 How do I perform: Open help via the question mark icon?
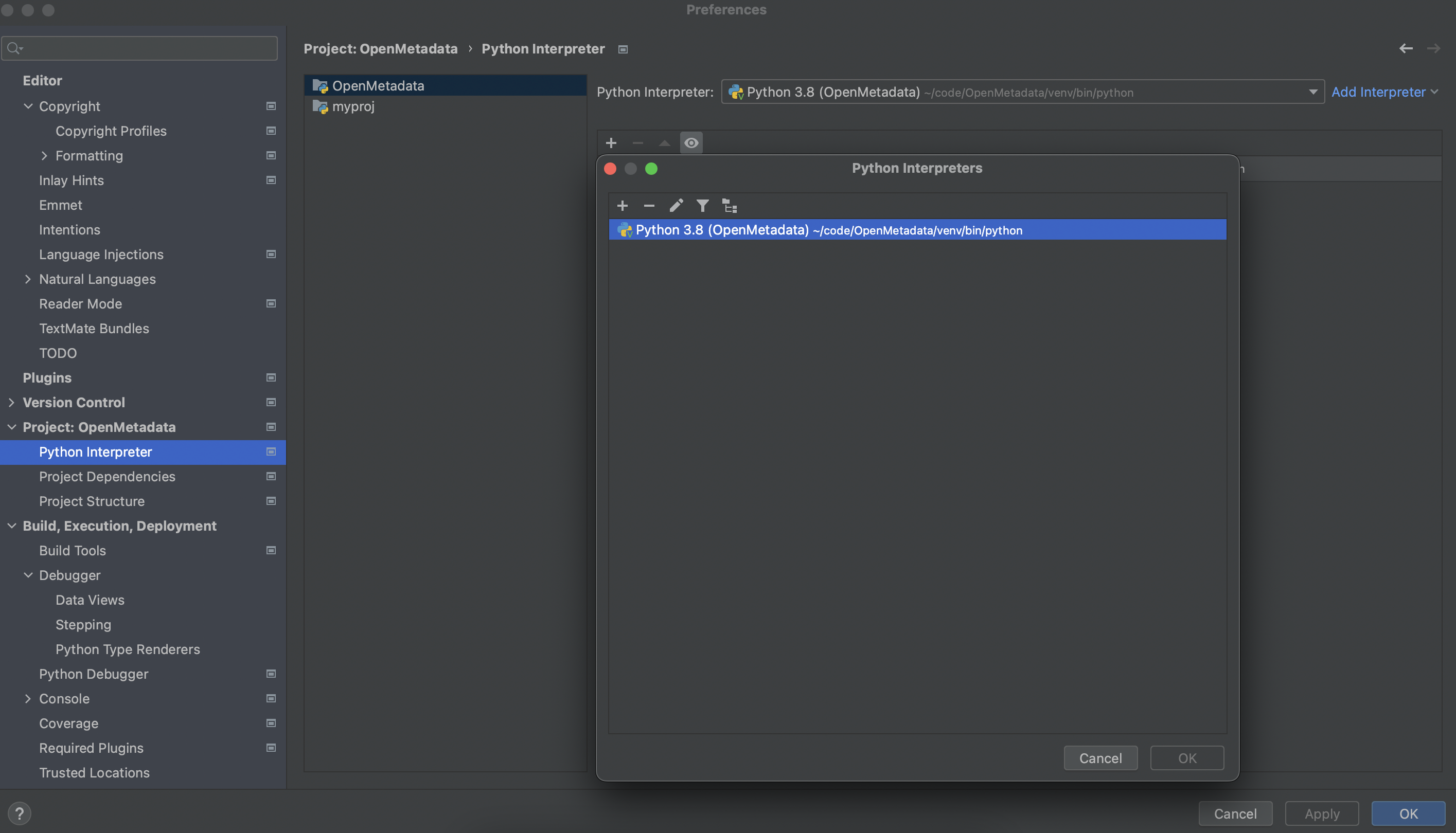click(21, 812)
